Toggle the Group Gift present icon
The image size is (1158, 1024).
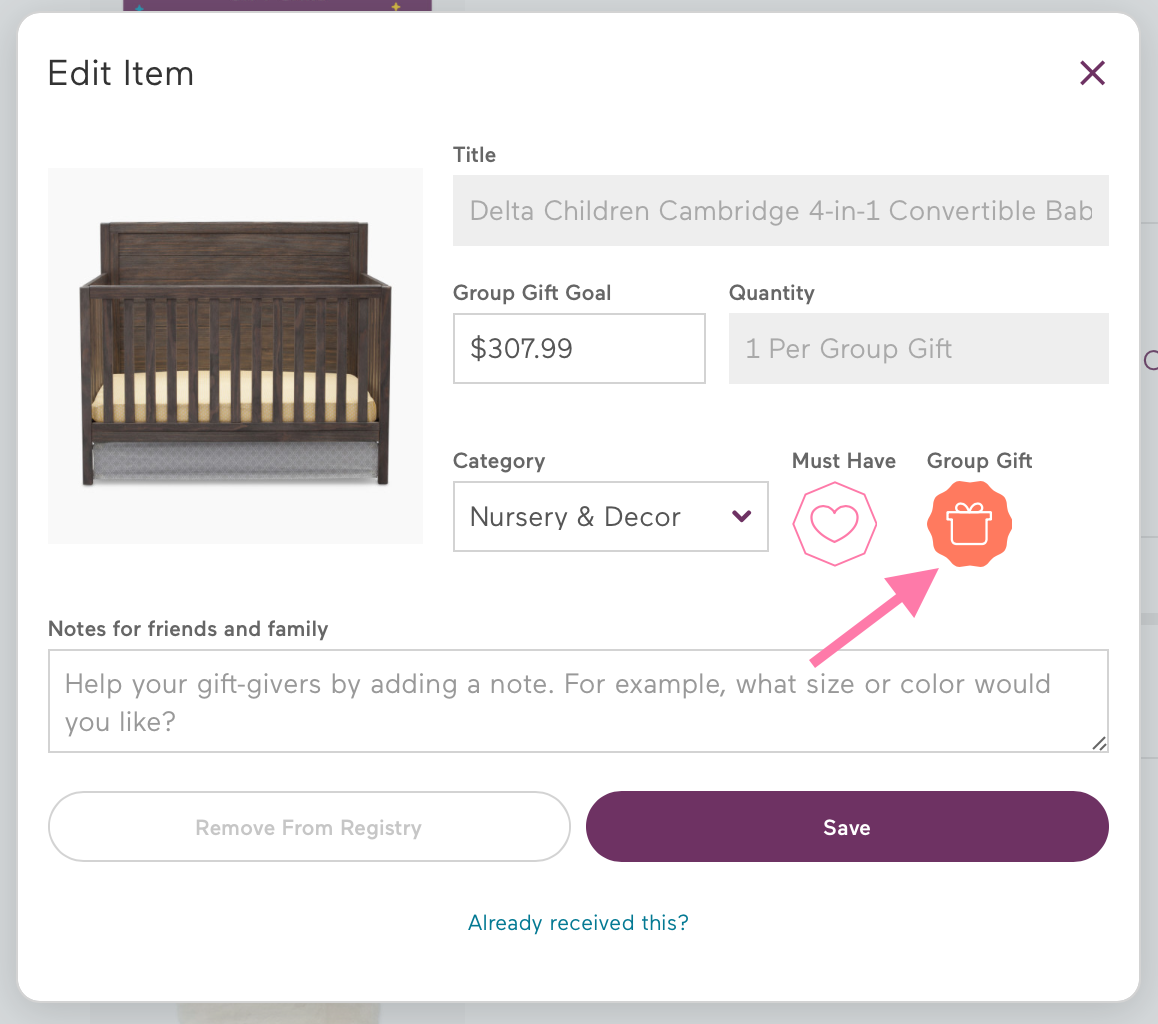pos(969,524)
